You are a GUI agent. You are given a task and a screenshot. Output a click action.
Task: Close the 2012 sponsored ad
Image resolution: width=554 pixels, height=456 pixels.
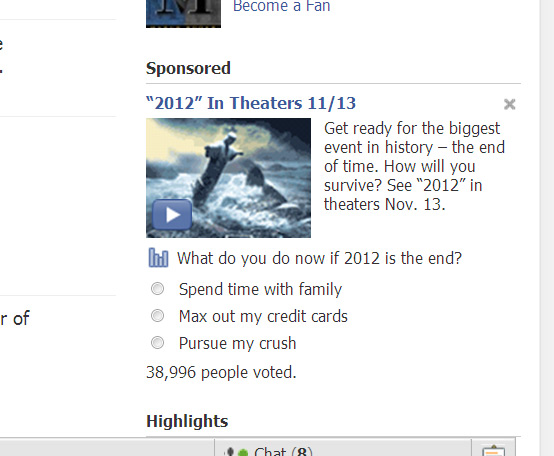(509, 104)
